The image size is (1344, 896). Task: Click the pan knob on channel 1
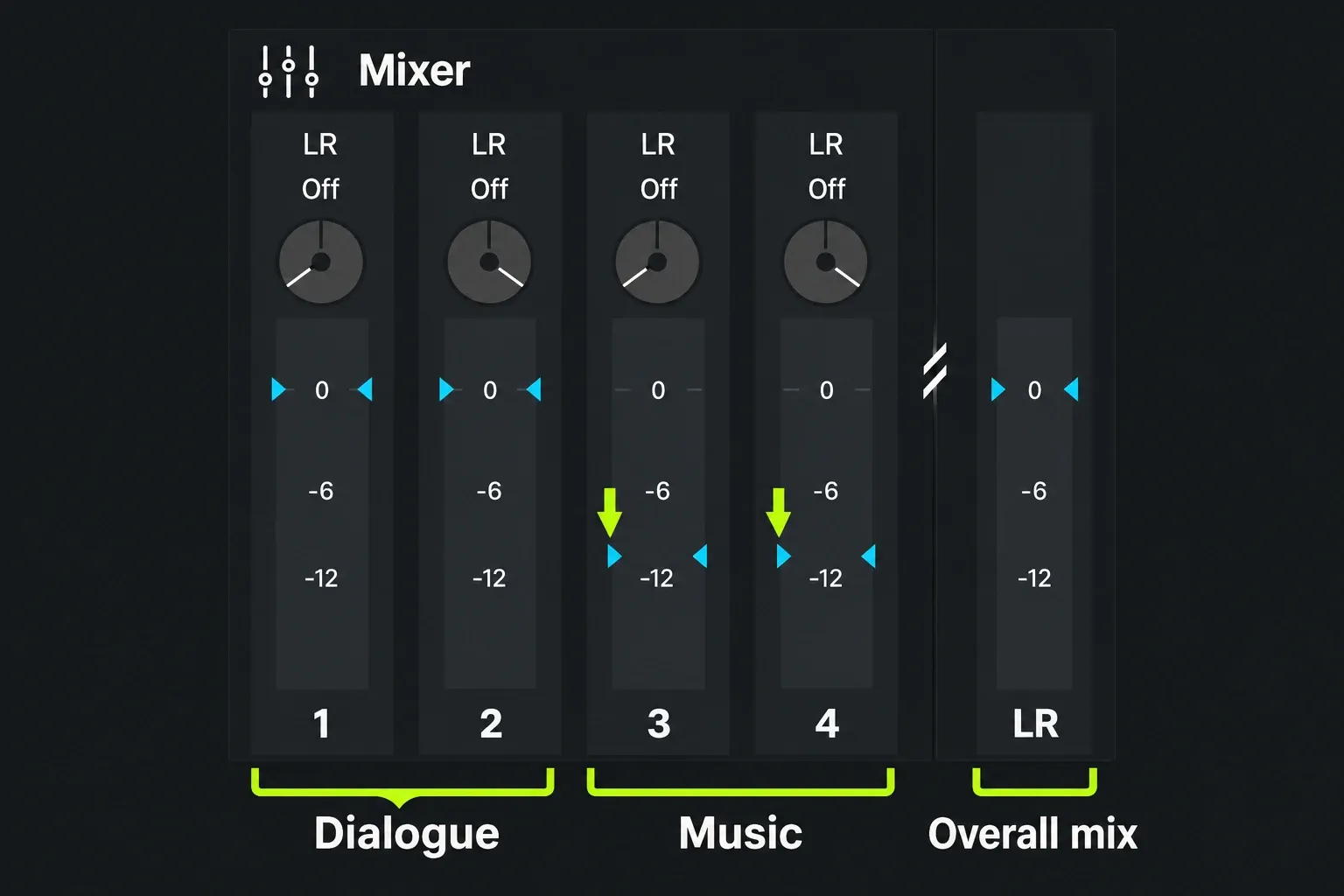tap(320, 262)
